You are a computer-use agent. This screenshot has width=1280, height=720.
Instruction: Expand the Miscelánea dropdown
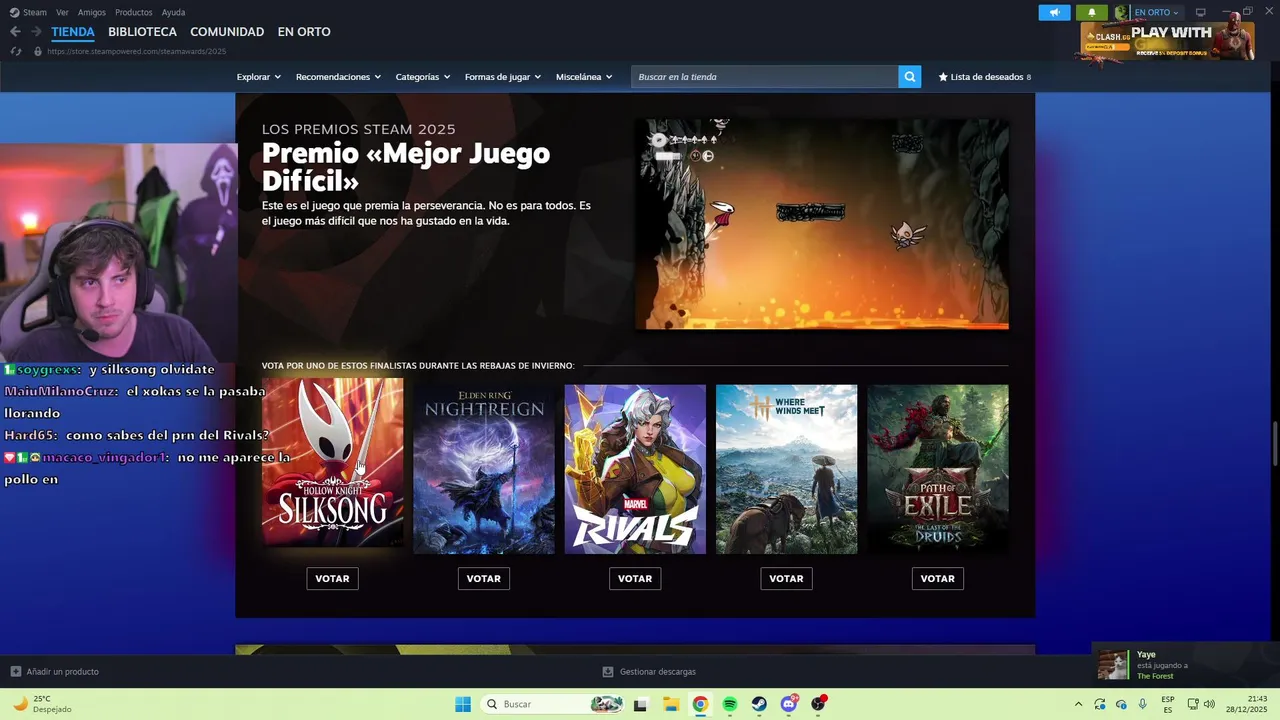[584, 77]
